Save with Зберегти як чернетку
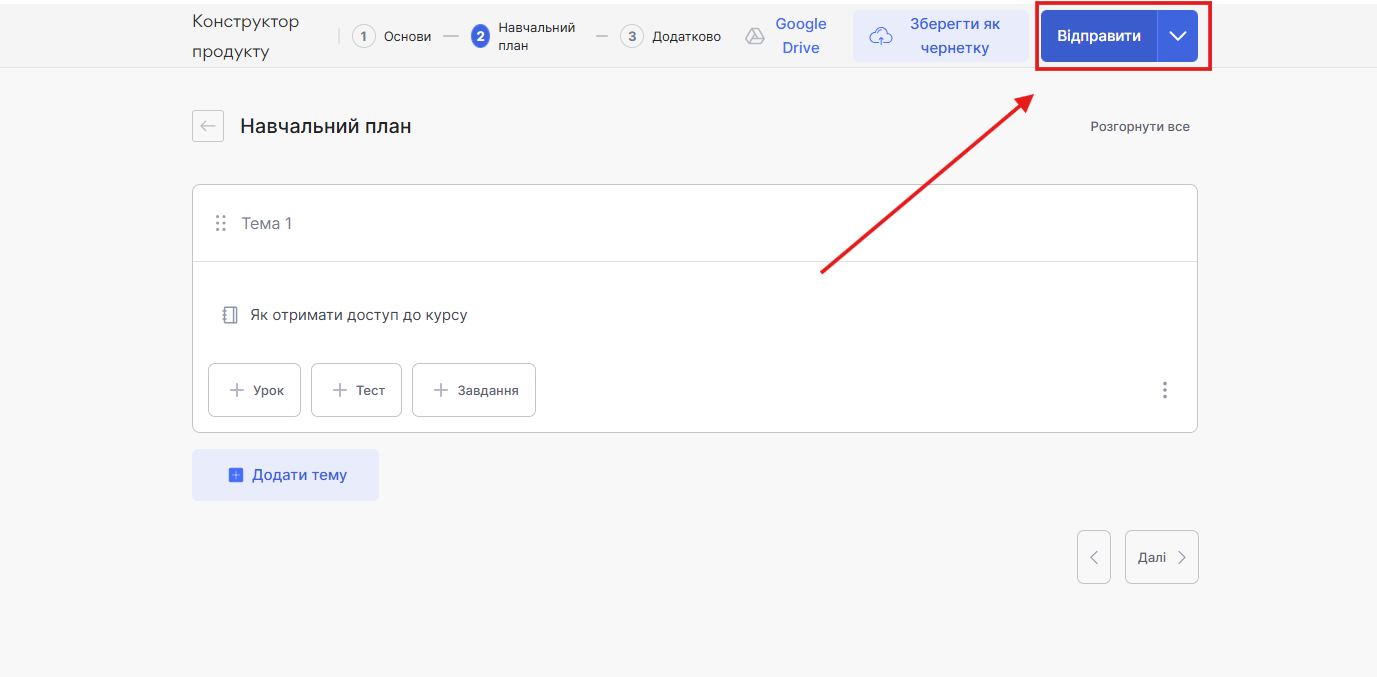The height and width of the screenshot is (677, 1377). point(941,36)
